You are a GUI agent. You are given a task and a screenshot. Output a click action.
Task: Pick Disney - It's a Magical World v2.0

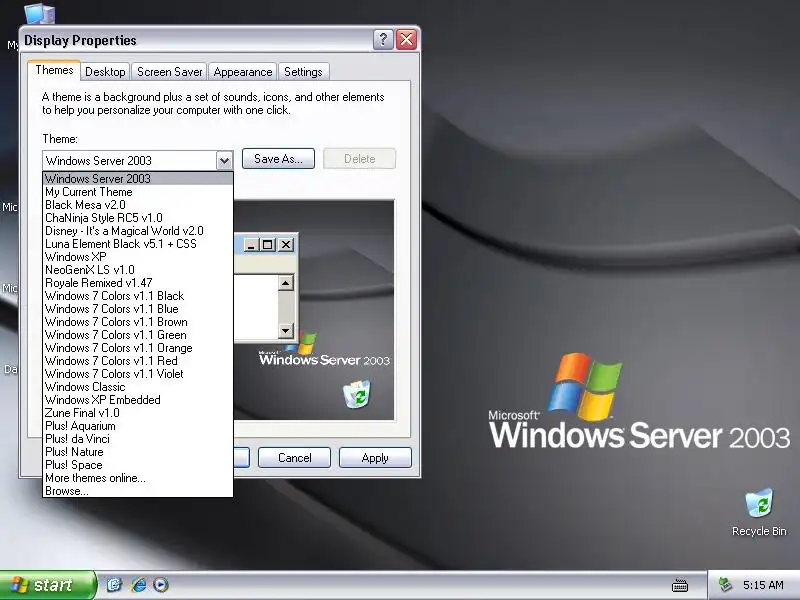[x=138, y=231]
